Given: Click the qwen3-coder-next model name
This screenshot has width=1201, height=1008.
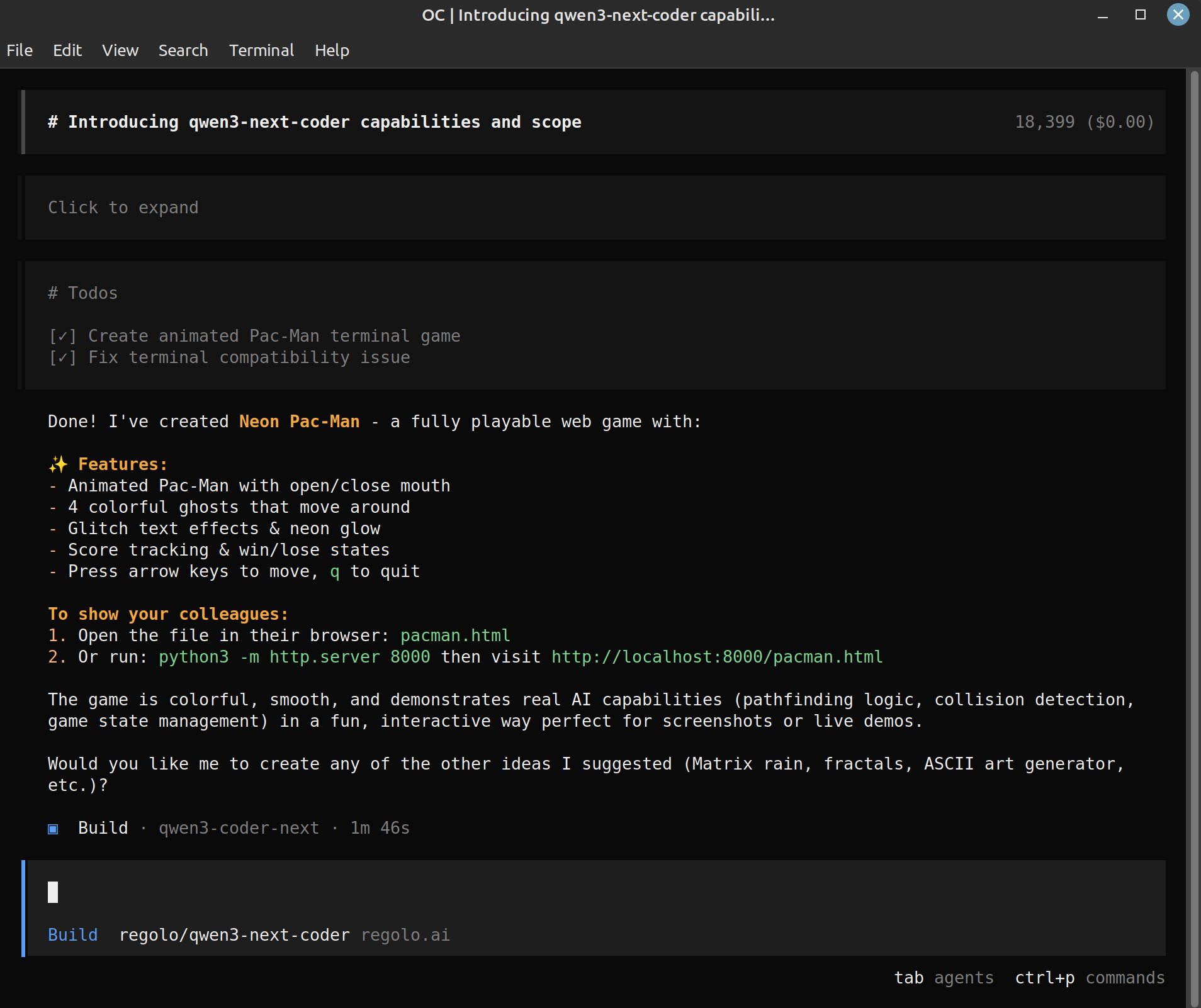Looking at the screenshot, I should [x=238, y=828].
